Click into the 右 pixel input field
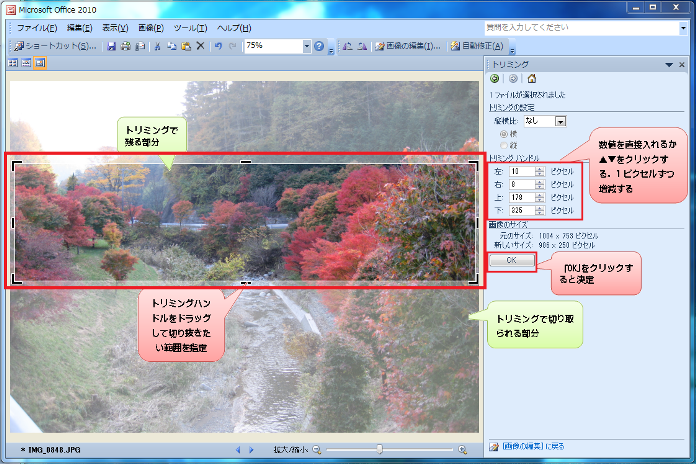Image resolution: width=696 pixels, height=466 pixels. (x=522, y=184)
